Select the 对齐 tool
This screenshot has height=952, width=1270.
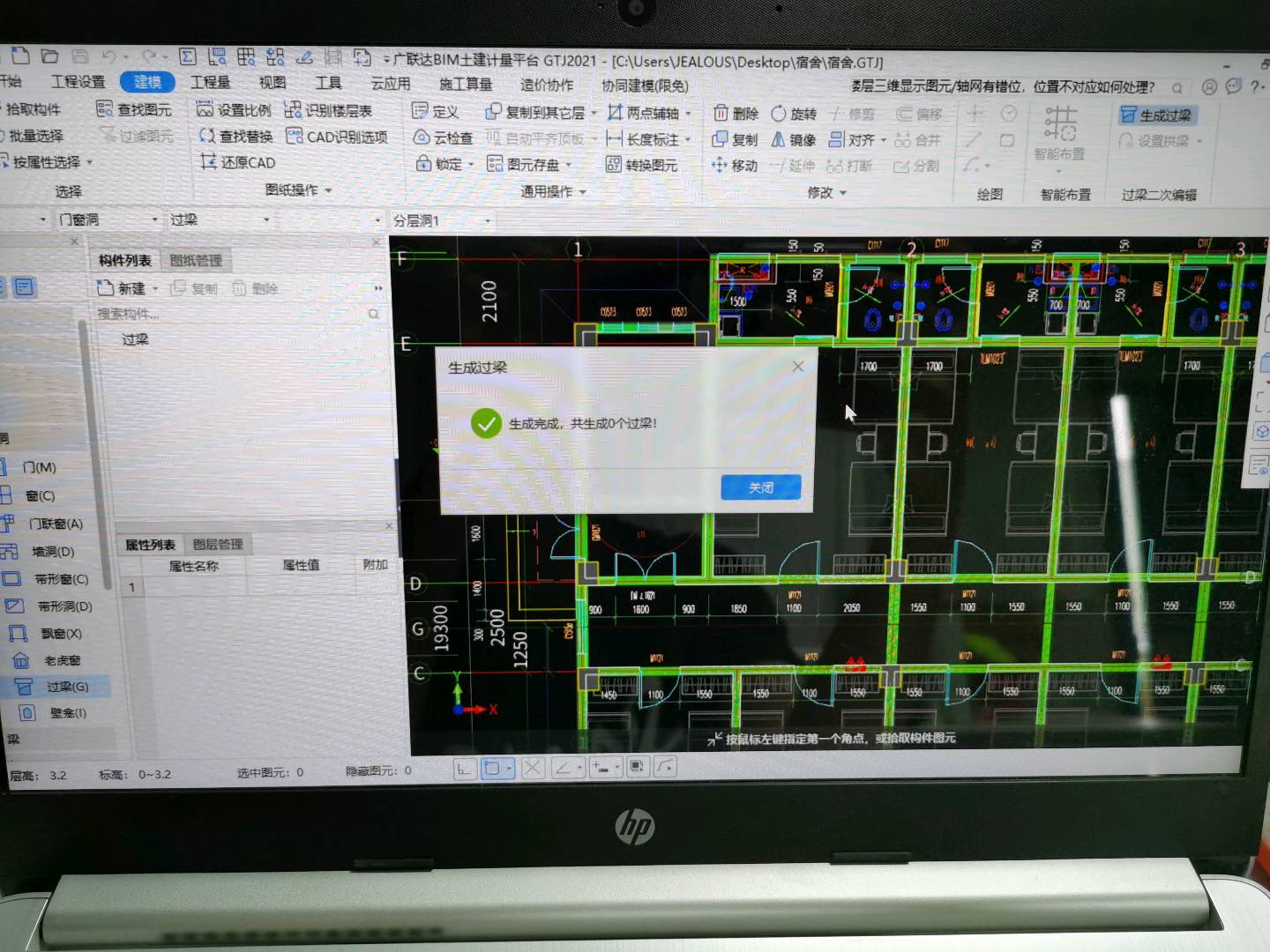point(852,139)
